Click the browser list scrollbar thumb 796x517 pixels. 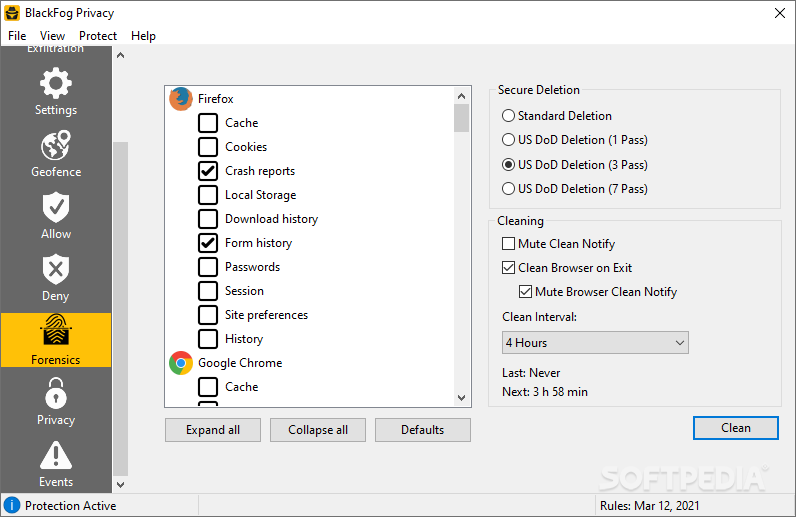coord(461,118)
